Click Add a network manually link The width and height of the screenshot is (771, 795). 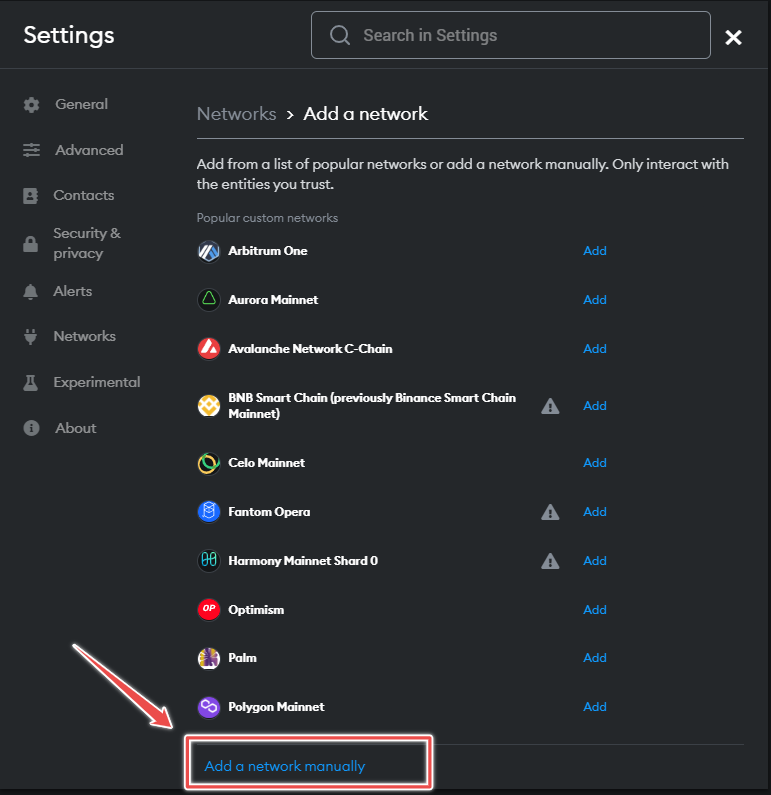pyautogui.click(x=285, y=766)
